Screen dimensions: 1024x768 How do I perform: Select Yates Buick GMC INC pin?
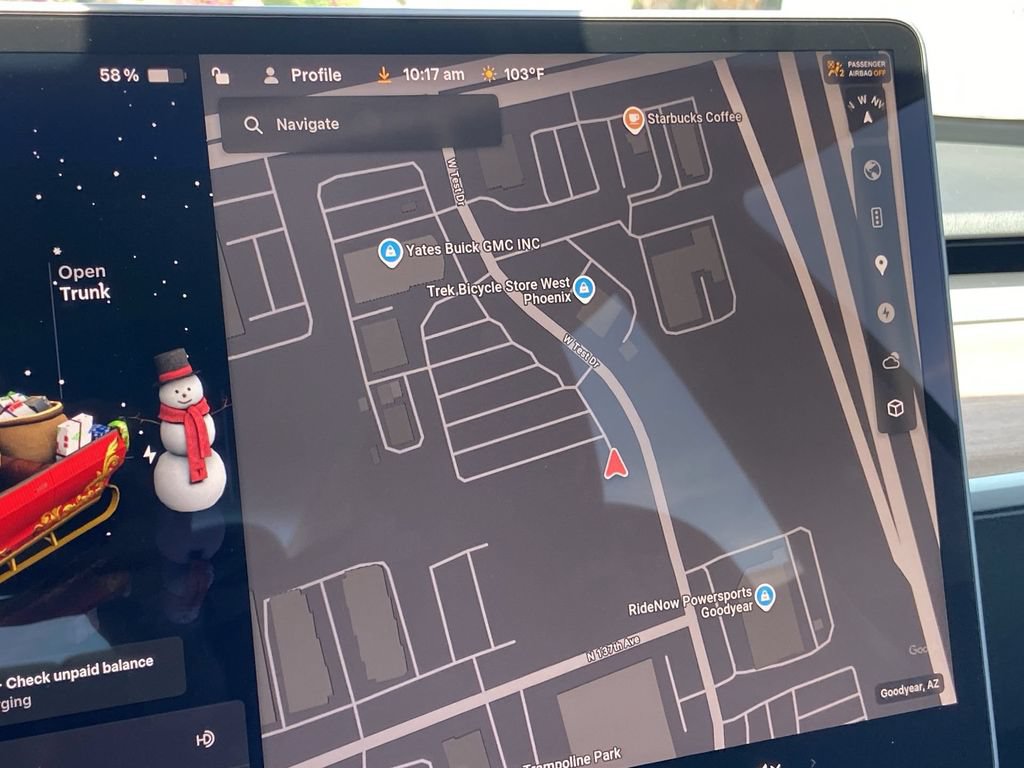(x=391, y=252)
